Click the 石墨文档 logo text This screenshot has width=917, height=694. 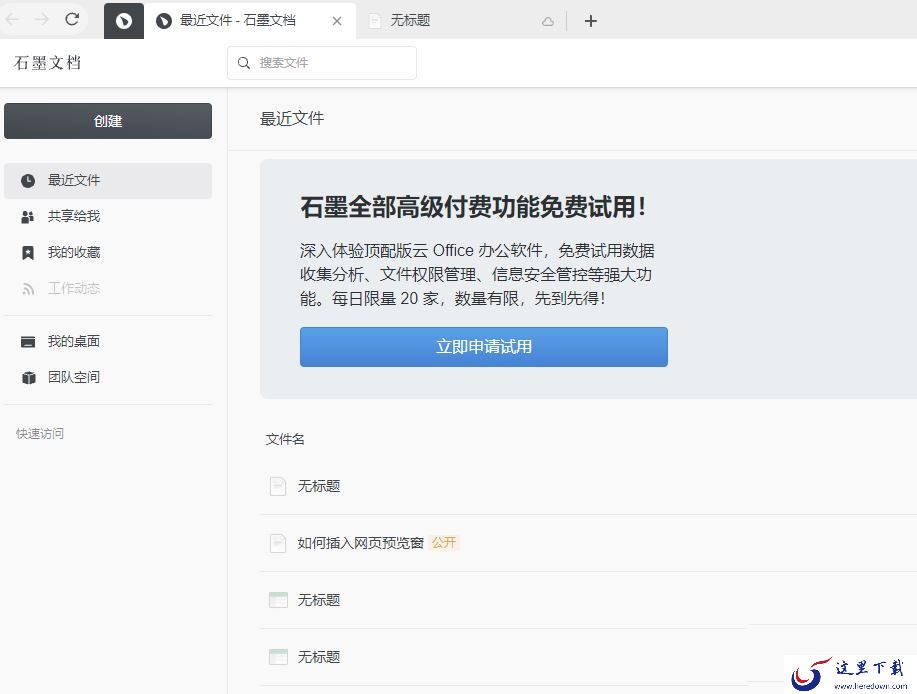pyautogui.click(x=47, y=63)
